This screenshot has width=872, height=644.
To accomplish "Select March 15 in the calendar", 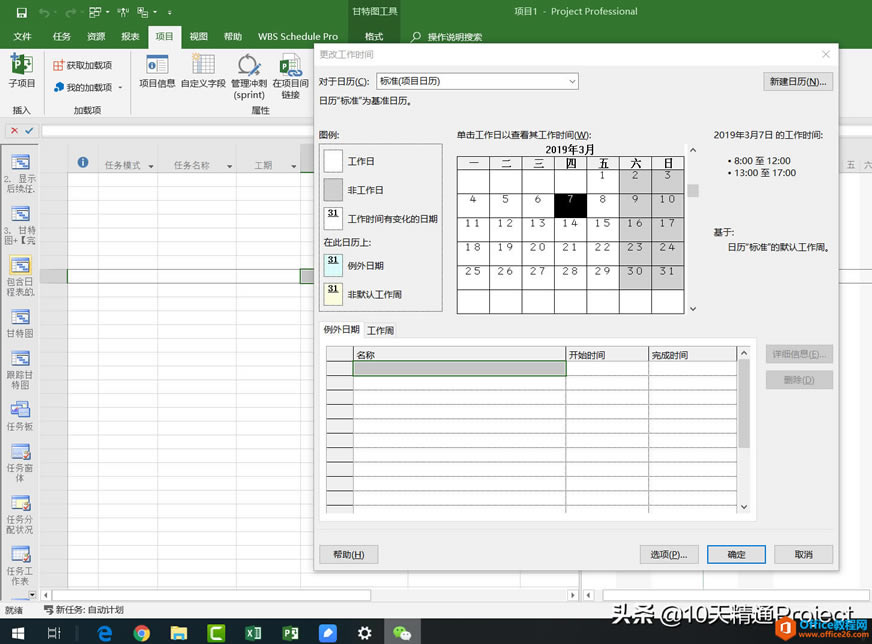I will pyautogui.click(x=602, y=224).
